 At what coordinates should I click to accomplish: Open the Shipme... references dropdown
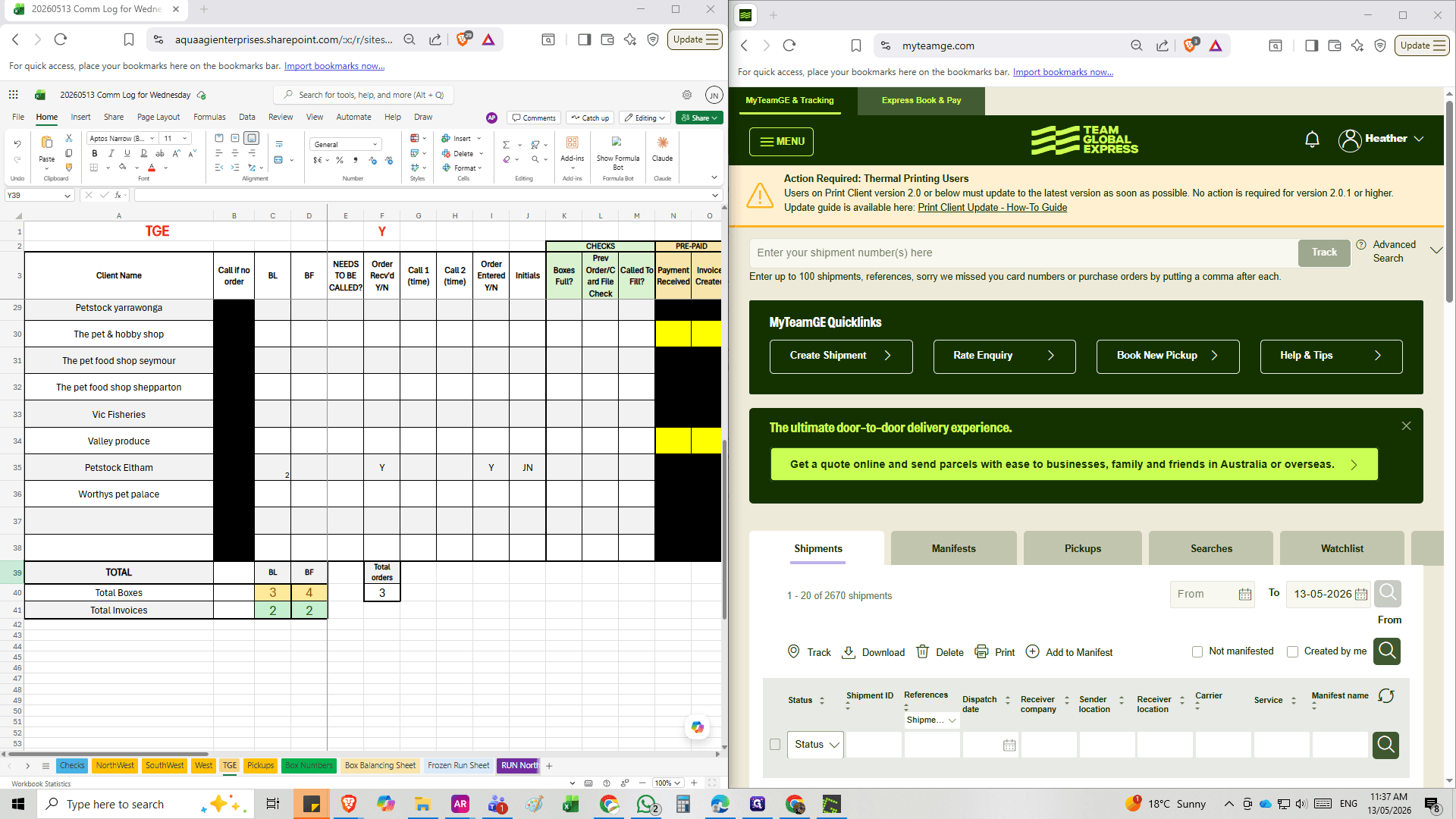(x=932, y=720)
